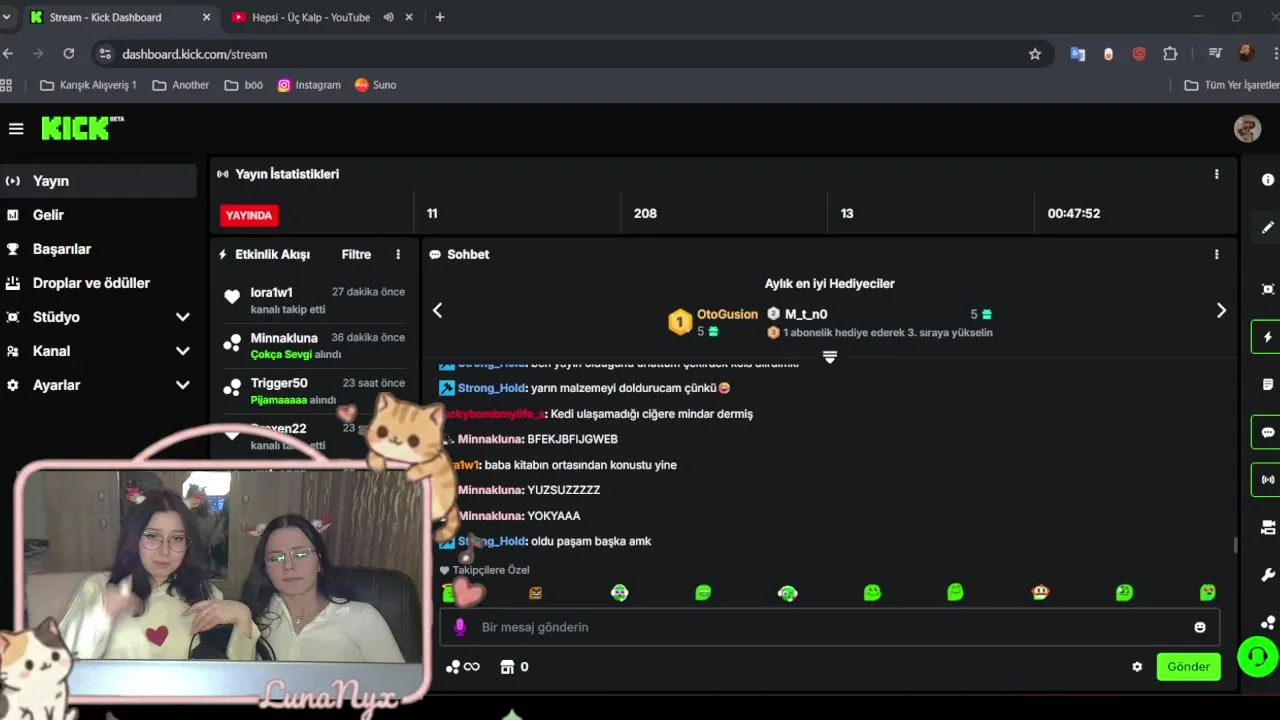Expand the Kanal sidebar section
Screen dimensions: 1280x720
pos(183,351)
